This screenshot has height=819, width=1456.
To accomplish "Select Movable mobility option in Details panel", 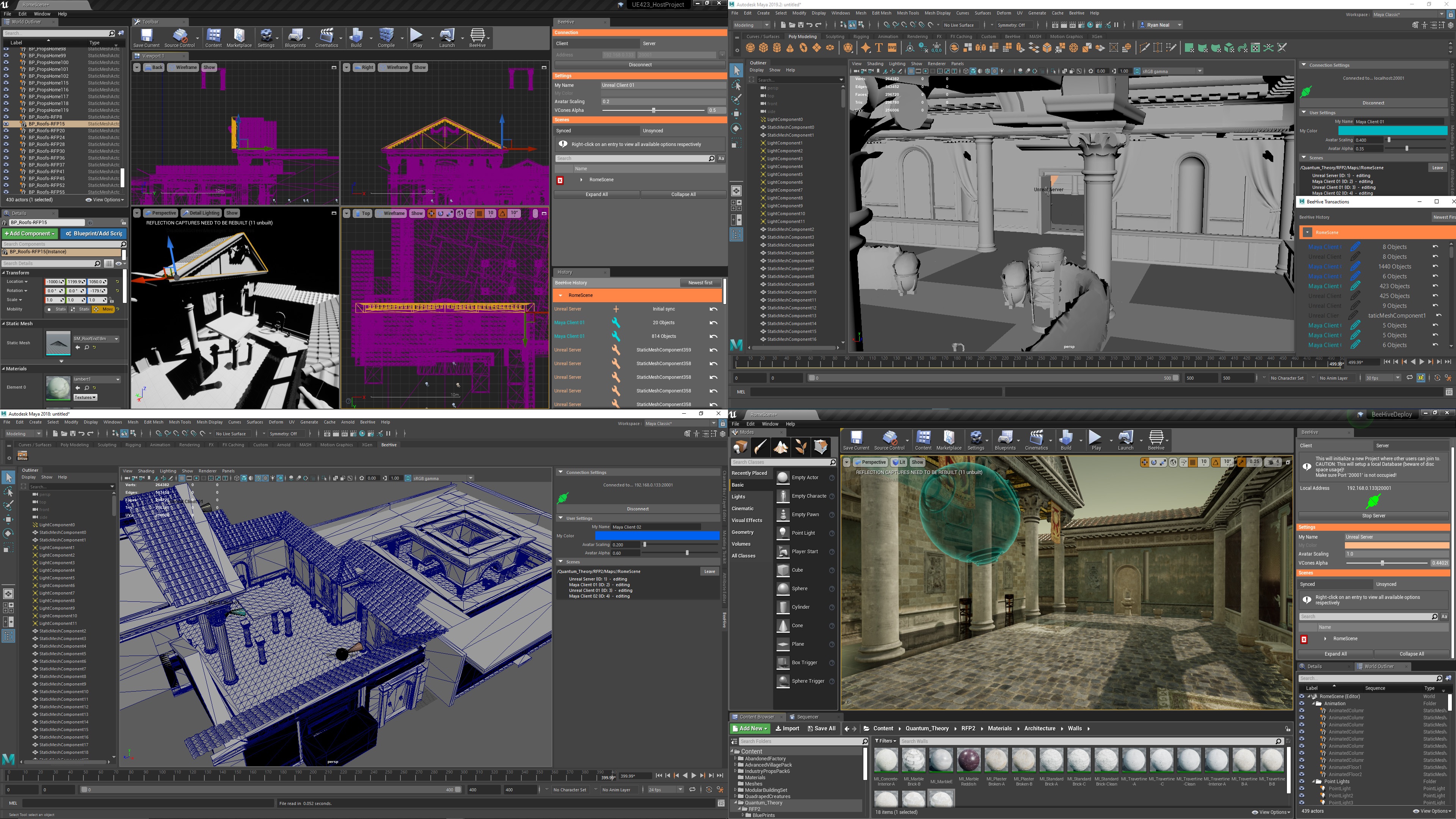I will [x=104, y=309].
